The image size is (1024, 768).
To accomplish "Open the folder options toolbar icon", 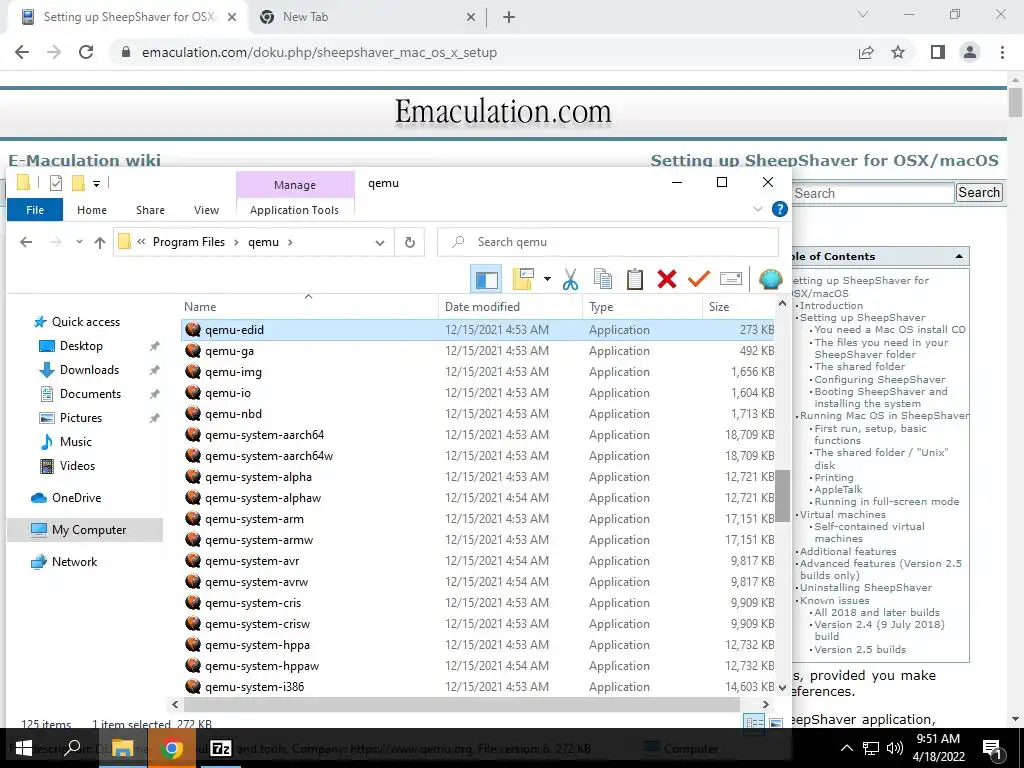I will tap(524, 279).
